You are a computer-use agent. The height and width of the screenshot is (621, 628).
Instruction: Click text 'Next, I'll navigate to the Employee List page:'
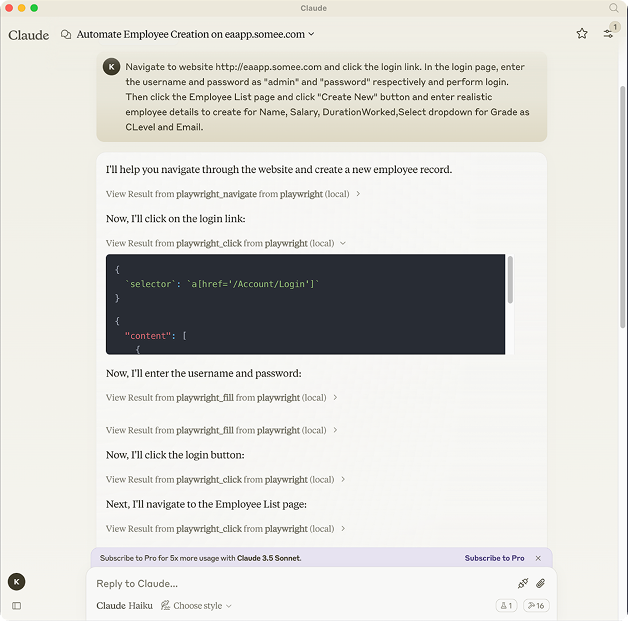pos(206,504)
